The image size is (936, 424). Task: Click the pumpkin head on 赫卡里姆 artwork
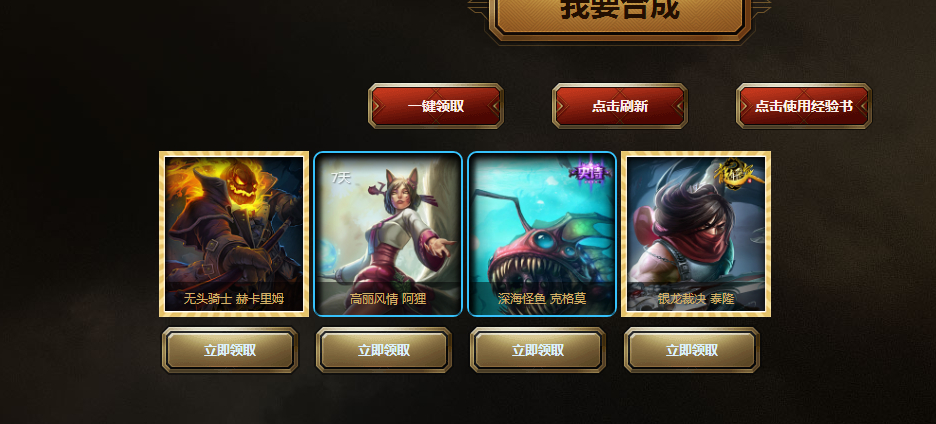tap(245, 183)
